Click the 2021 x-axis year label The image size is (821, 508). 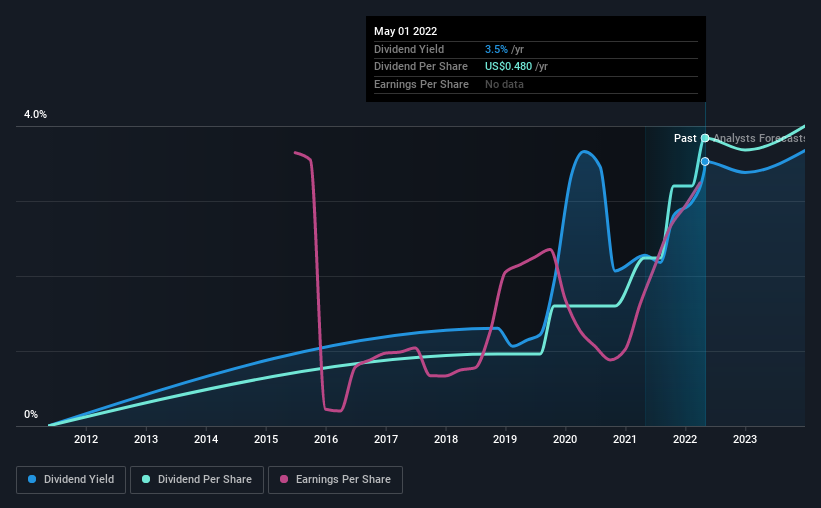pyautogui.click(x=625, y=439)
